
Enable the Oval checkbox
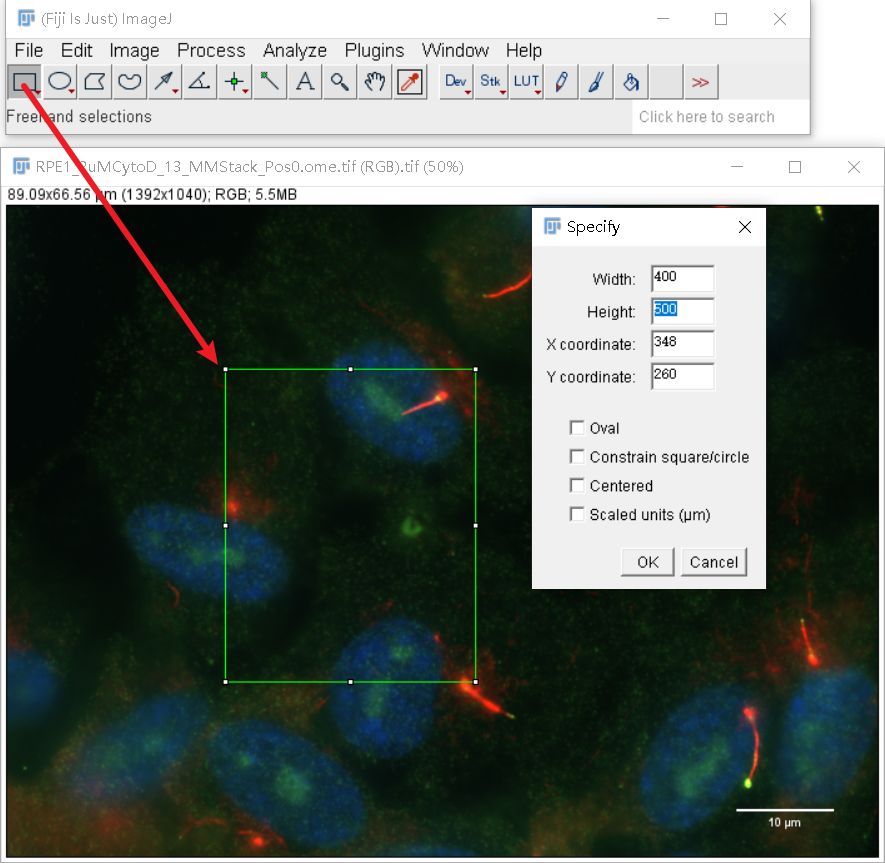(577, 427)
